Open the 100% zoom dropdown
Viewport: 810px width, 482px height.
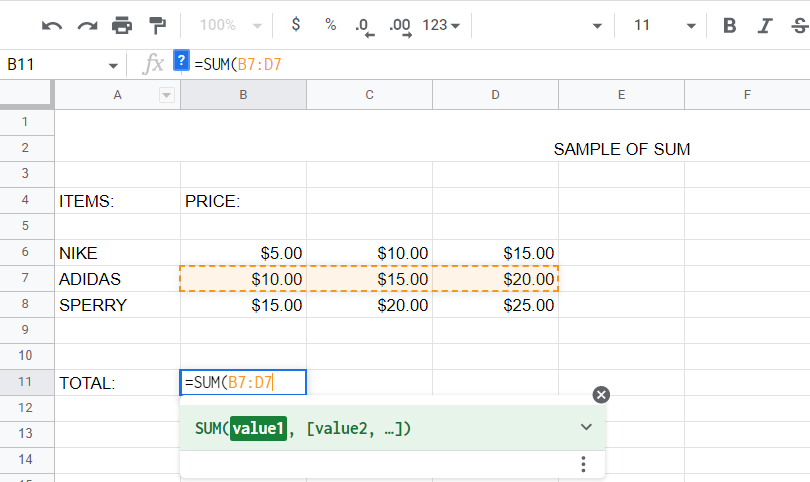231,25
